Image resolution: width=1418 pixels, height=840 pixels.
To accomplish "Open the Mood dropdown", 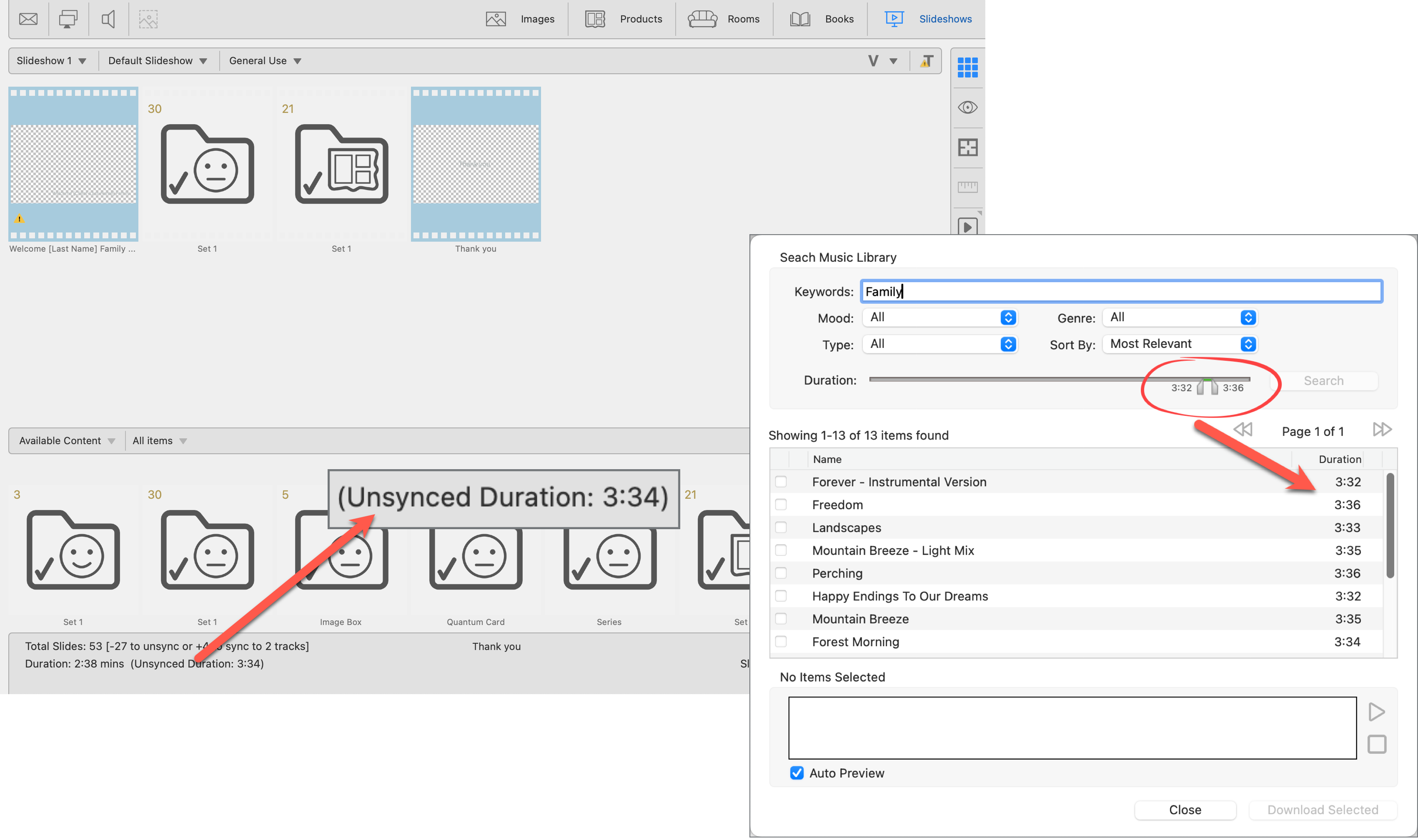I will tap(939, 317).
